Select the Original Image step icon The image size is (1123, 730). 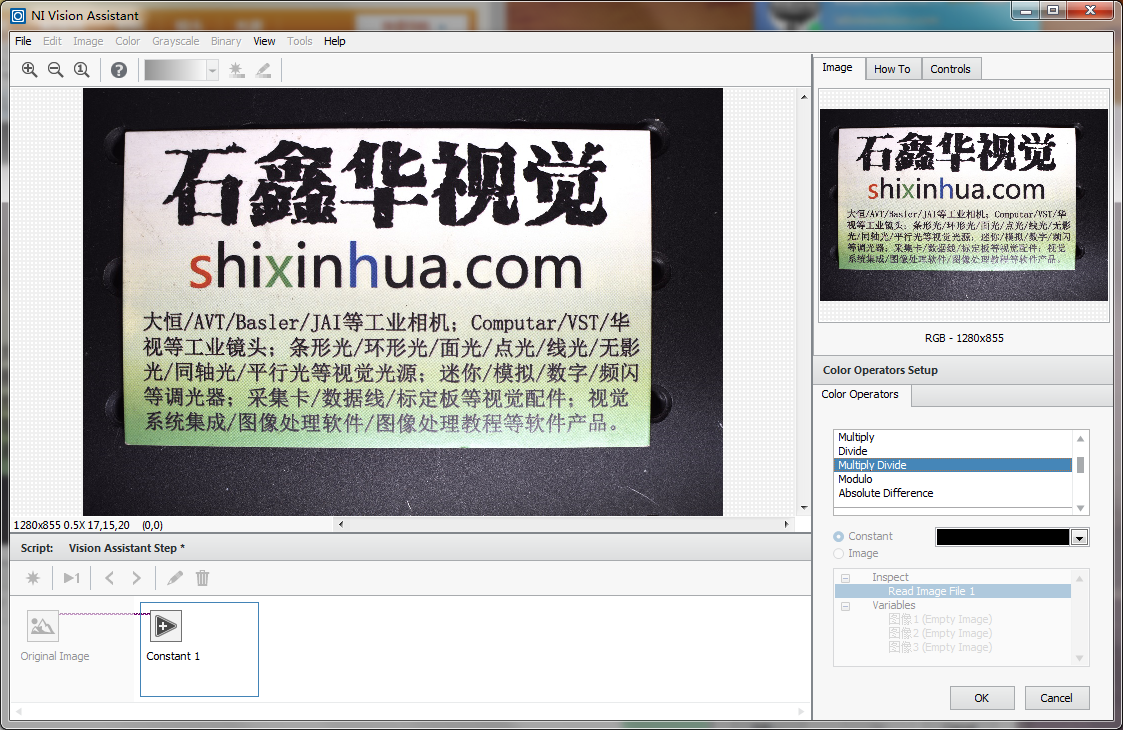coord(42,625)
